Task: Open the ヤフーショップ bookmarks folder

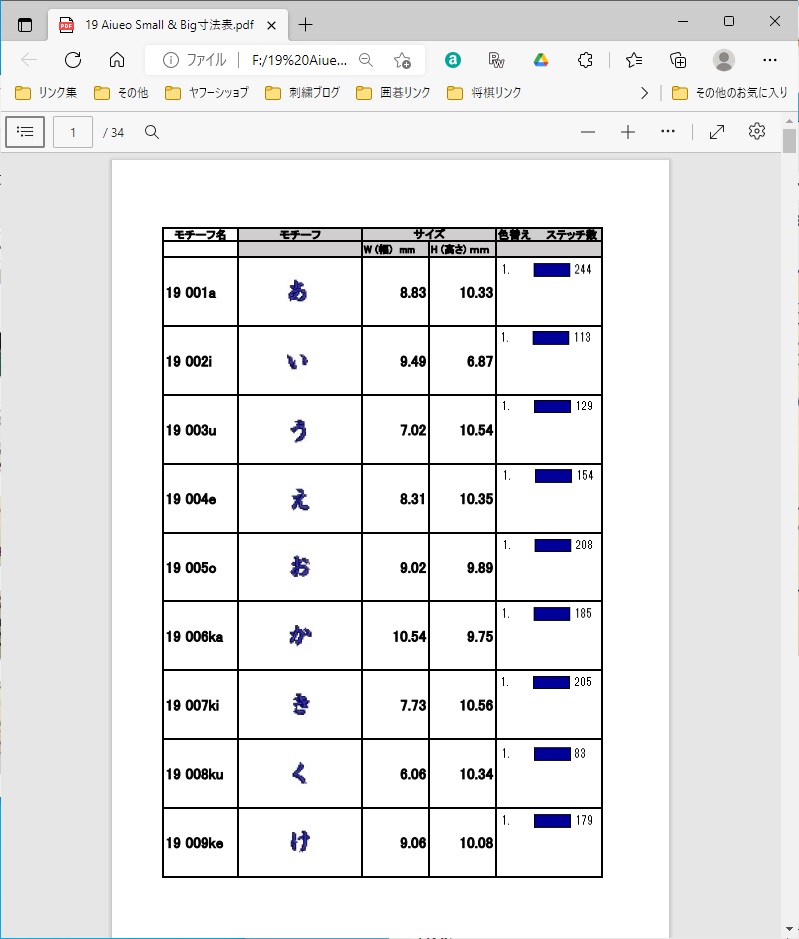Action: coord(207,93)
